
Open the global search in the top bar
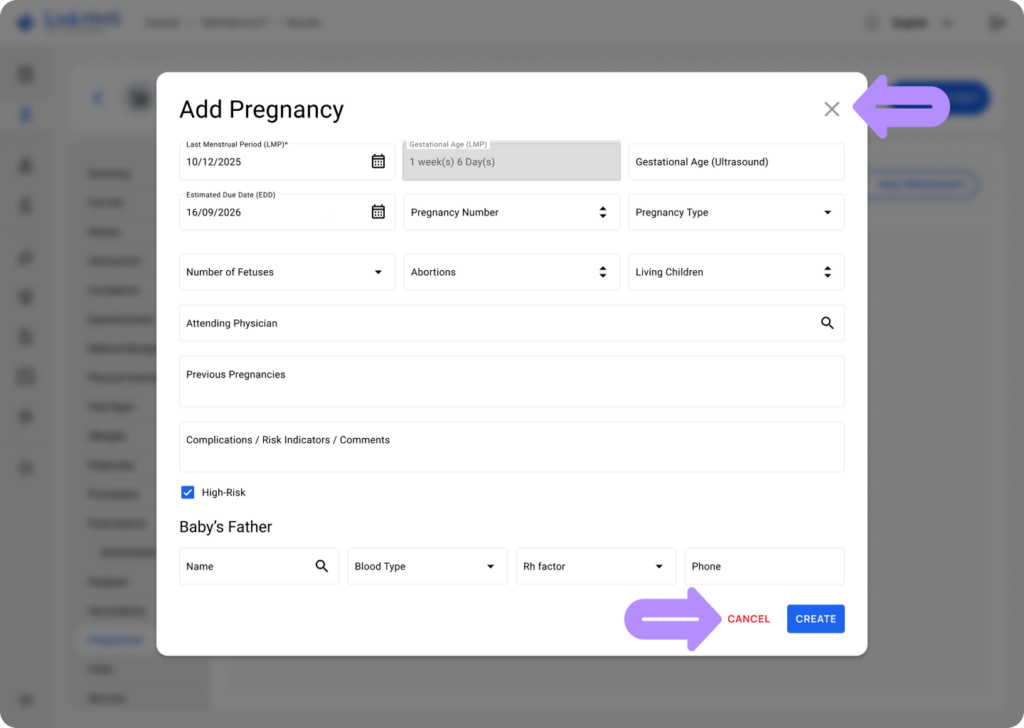(870, 21)
